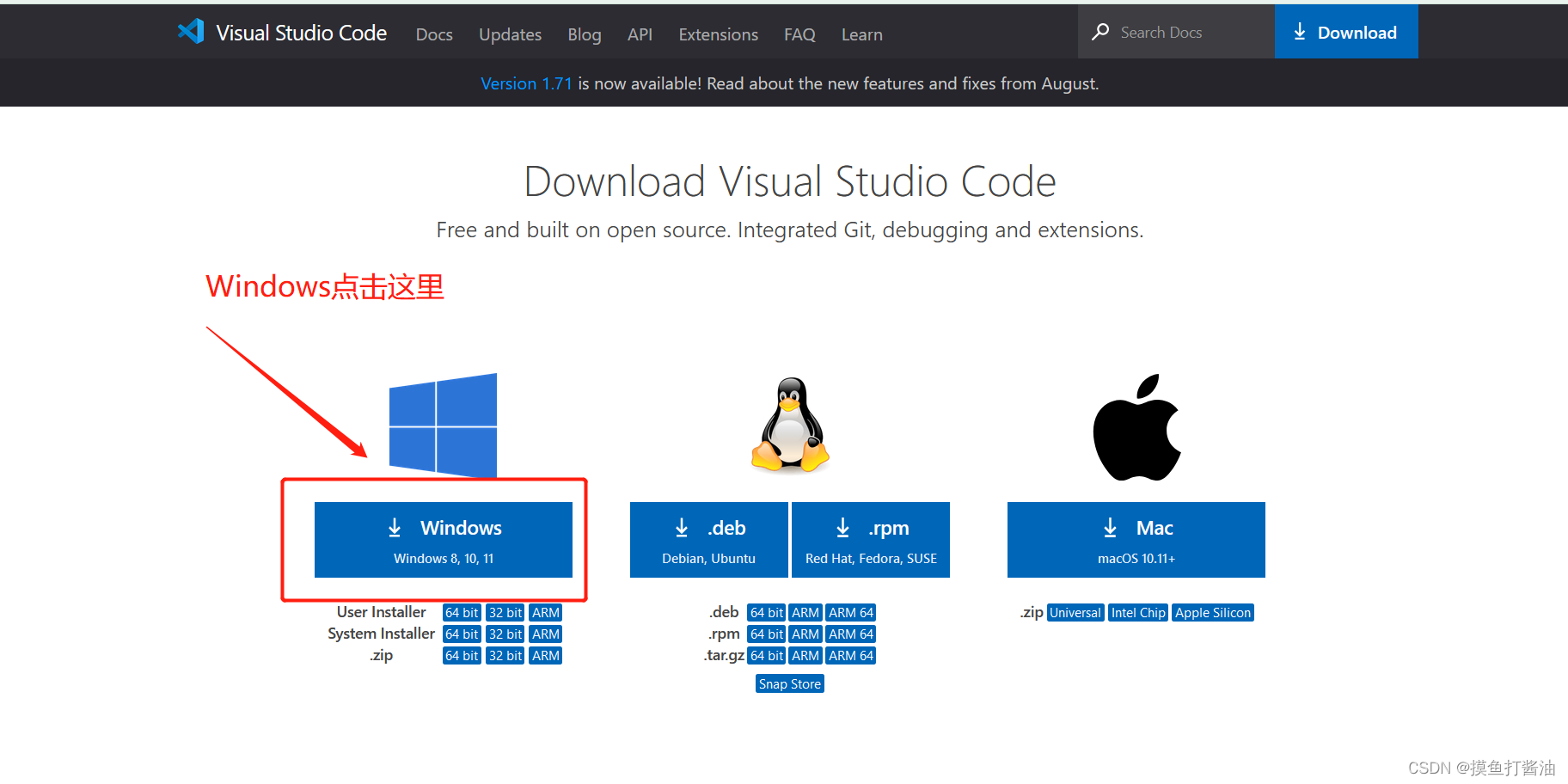Viewport: 1568px width, 784px height.
Task: Download the Mac macOS 10.11+ build
Action: click(1136, 540)
